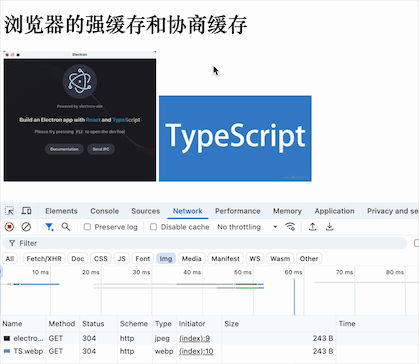419x364 pixels.
Task: Select the Network tab
Action: (188, 211)
